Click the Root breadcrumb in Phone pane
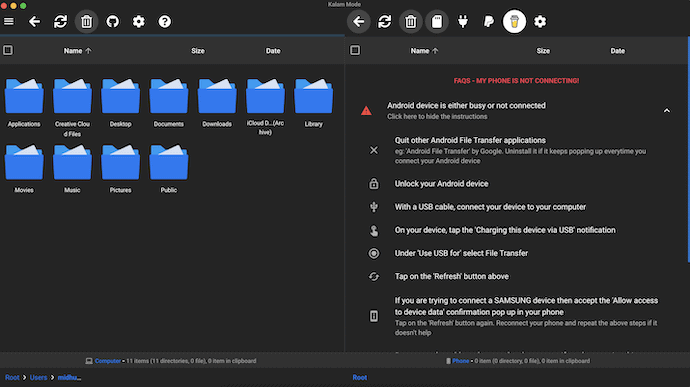 (360, 377)
